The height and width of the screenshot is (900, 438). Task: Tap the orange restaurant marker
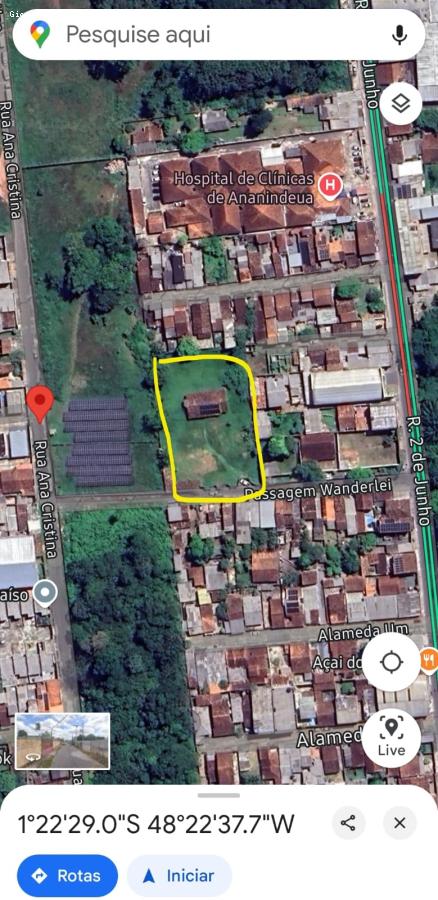[429, 660]
